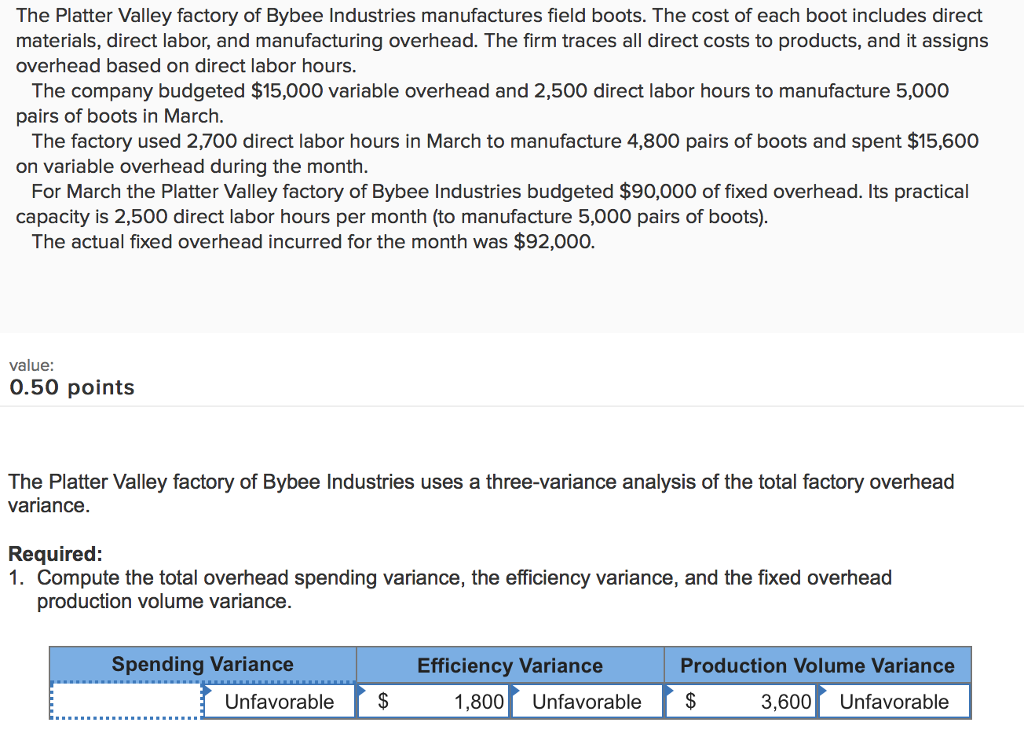The height and width of the screenshot is (748, 1024).
Task: Click the Production Volume Variance column header
Action: (817, 664)
